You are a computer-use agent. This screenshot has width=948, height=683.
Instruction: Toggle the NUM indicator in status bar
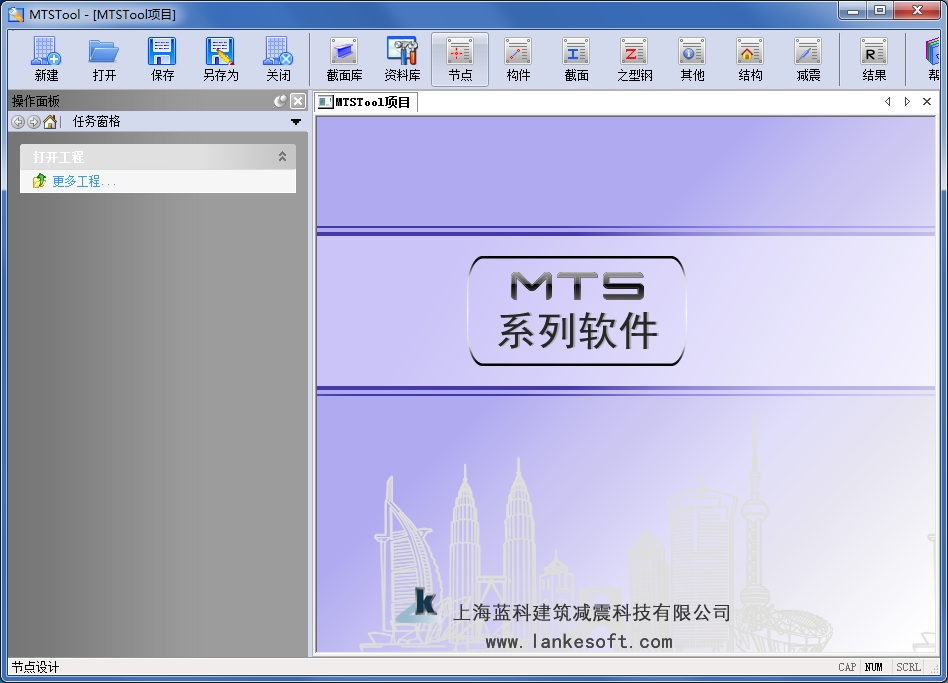coord(873,667)
